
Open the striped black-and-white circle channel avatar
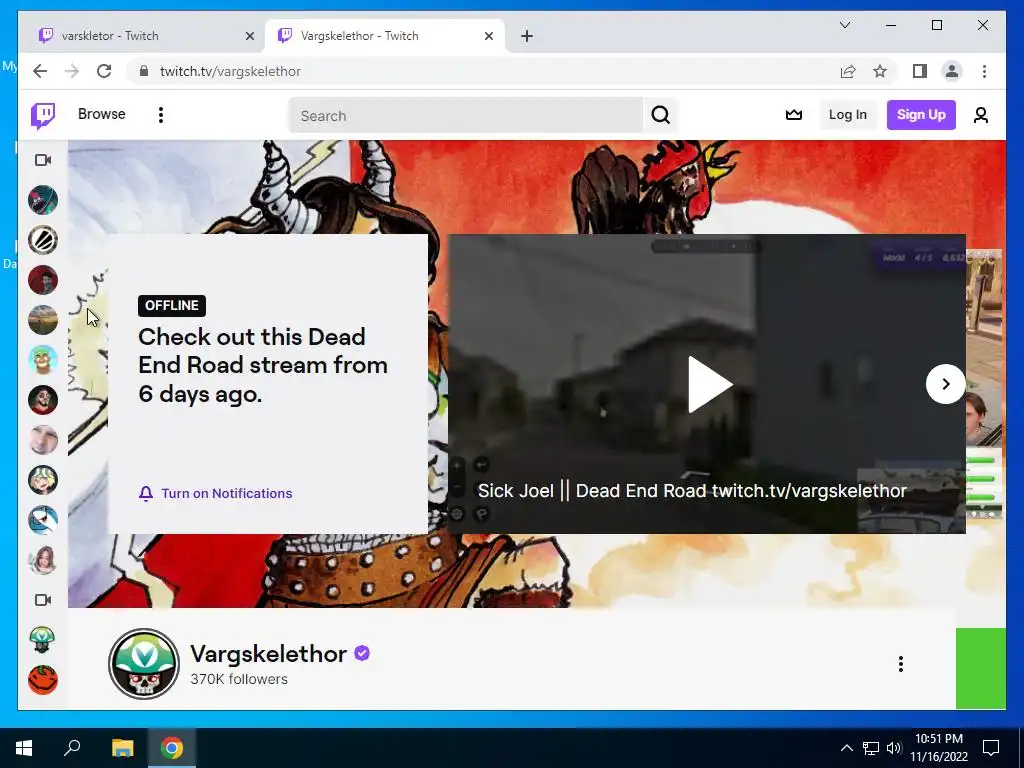(x=43, y=240)
